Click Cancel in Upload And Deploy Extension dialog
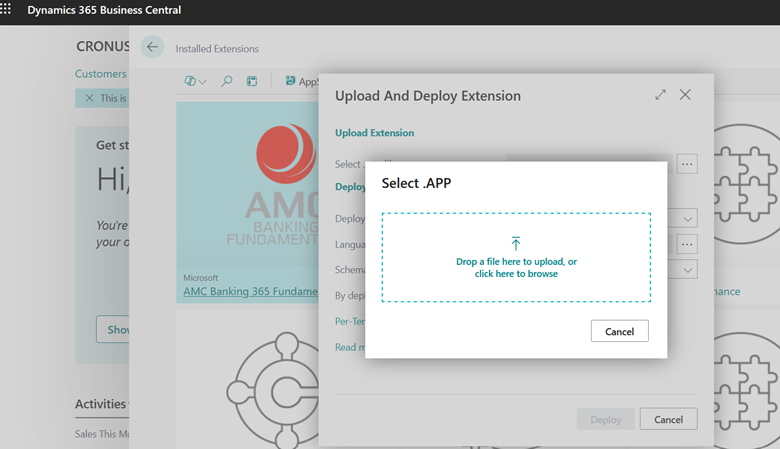Image resolution: width=780 pixels, height=449 pixels. pos(668,420)
